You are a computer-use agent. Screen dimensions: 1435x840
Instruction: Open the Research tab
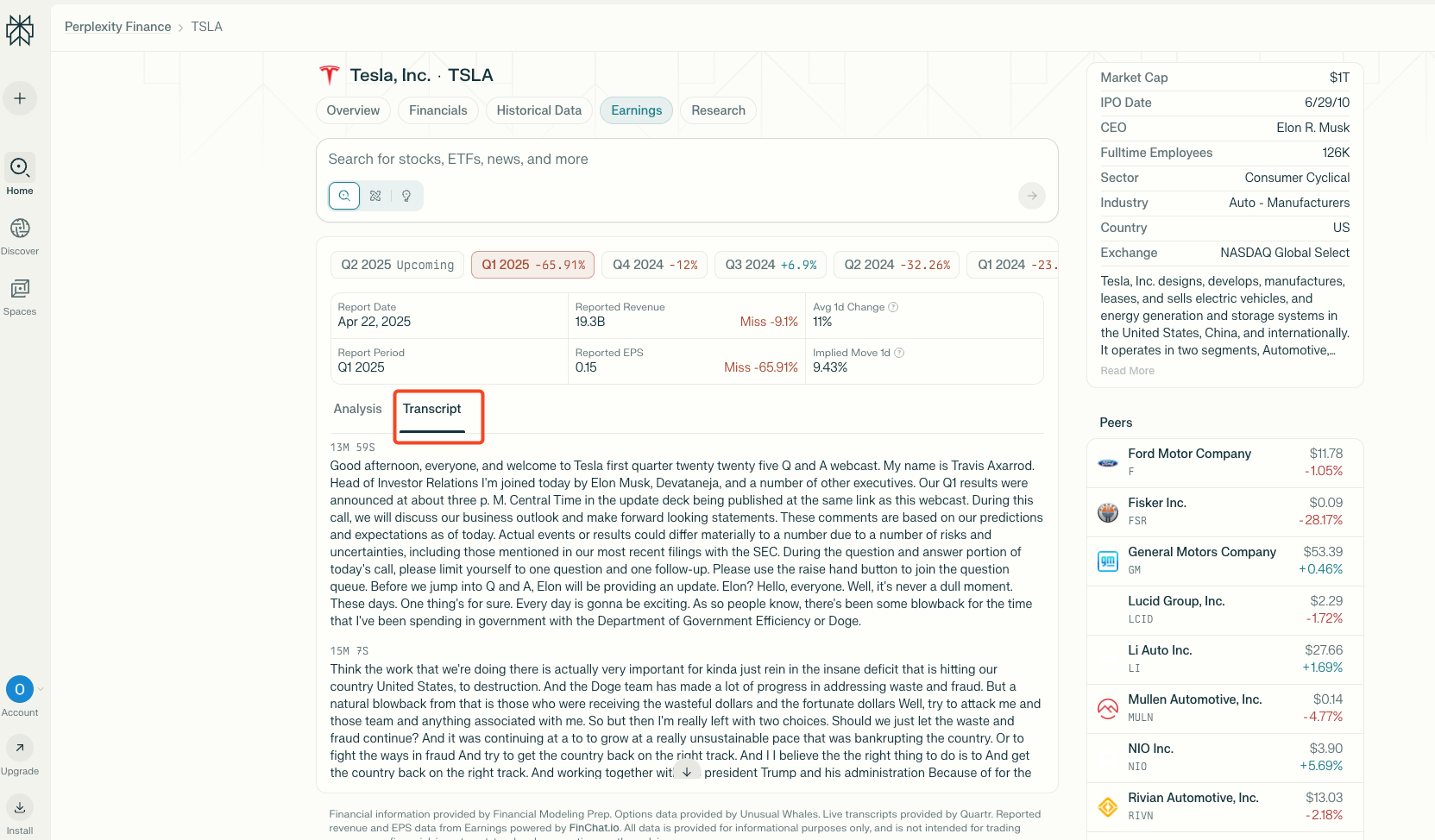pos(719,110)
